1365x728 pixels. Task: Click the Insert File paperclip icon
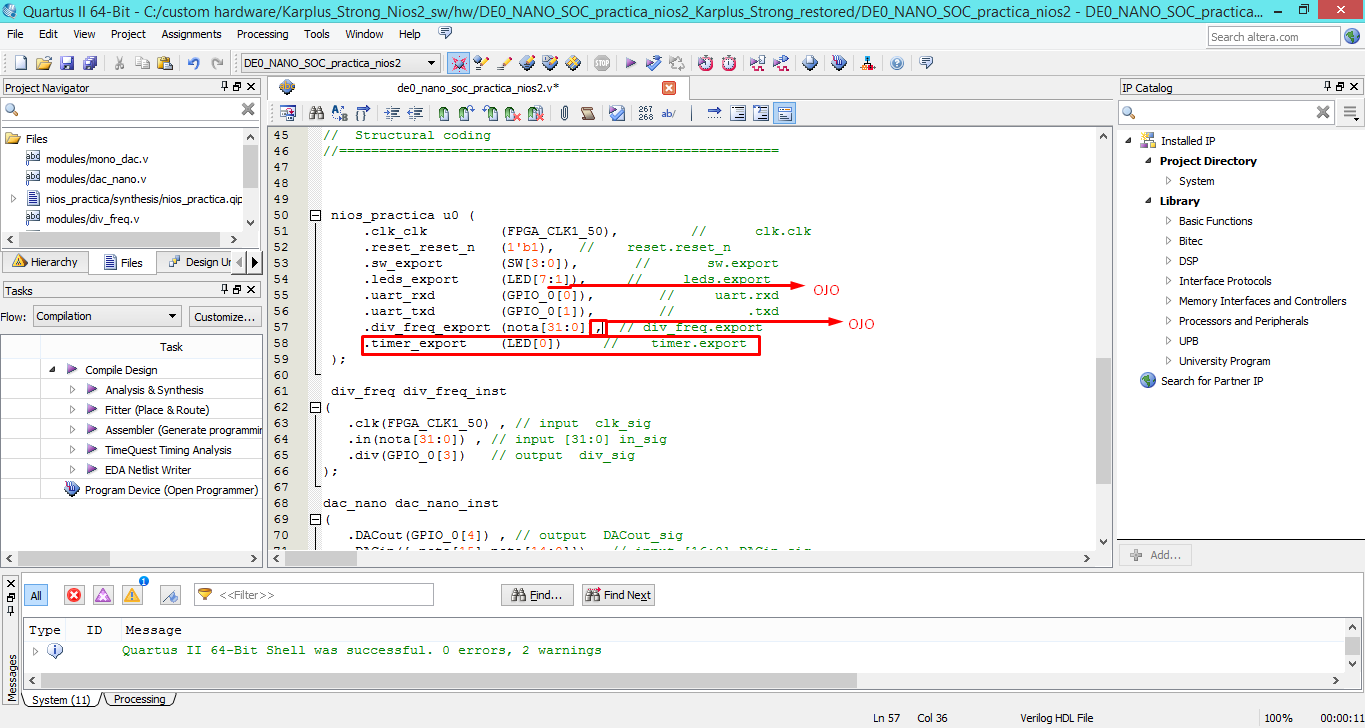(x=564, y=113)
